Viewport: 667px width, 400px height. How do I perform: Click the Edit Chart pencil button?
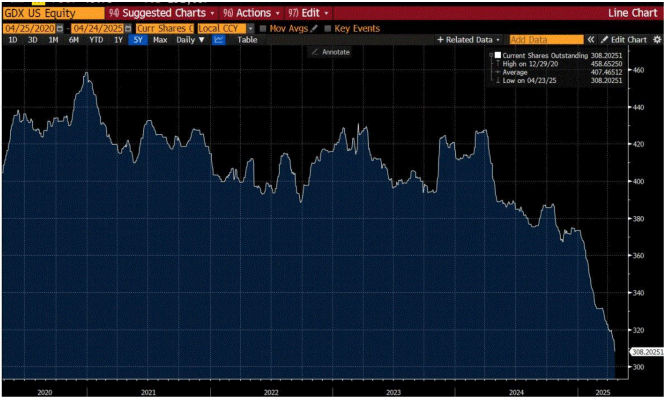click(x=625, y=40)
